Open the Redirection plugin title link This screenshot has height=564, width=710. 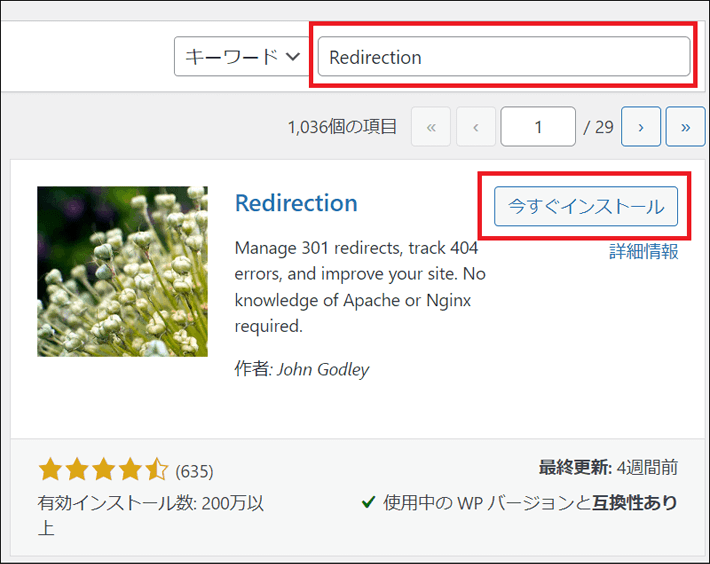[296, 203]
